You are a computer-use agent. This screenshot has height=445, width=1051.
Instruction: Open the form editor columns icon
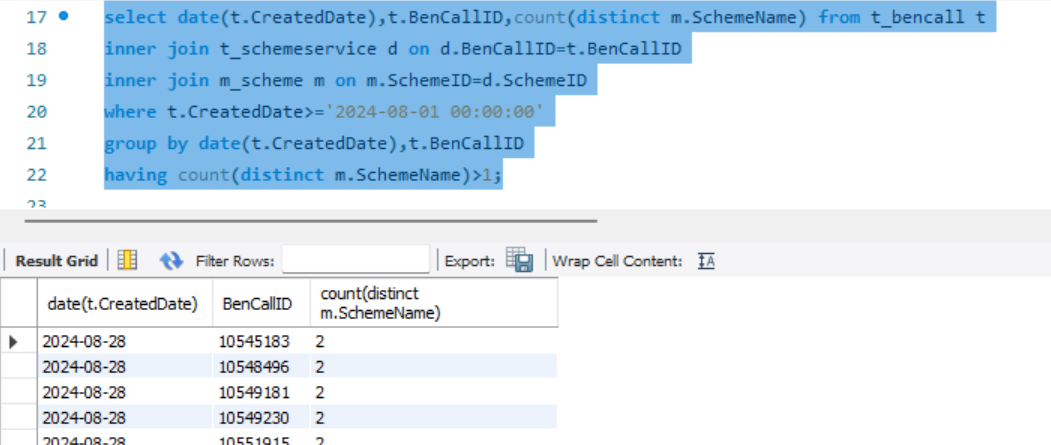(x=127, y=260)
